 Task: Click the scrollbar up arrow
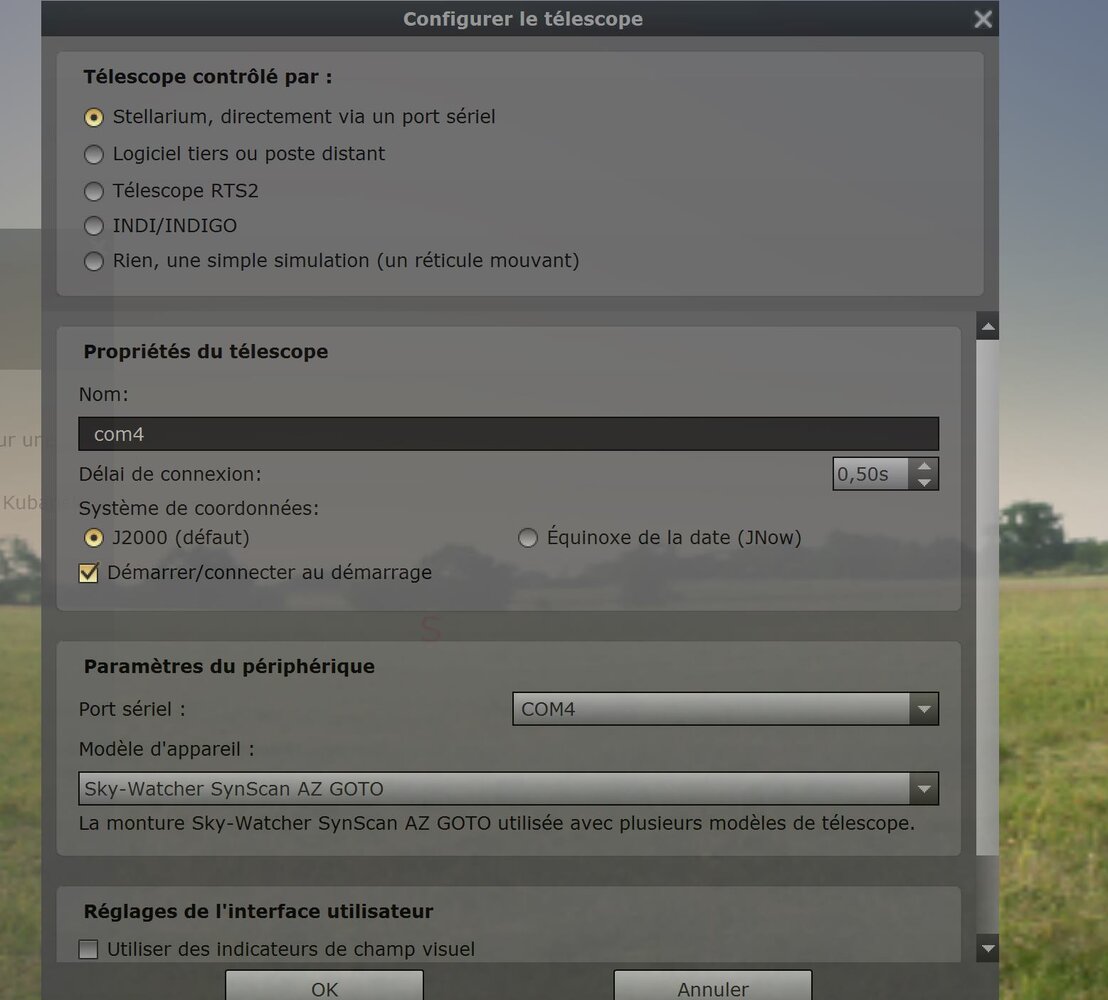987,326
